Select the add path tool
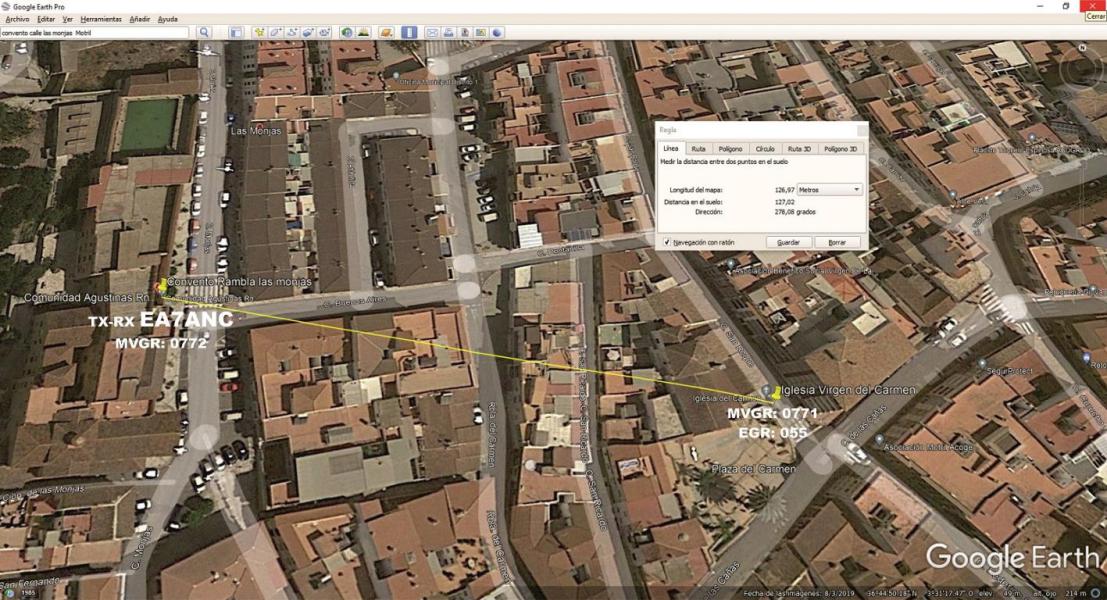 click(291, 32)
